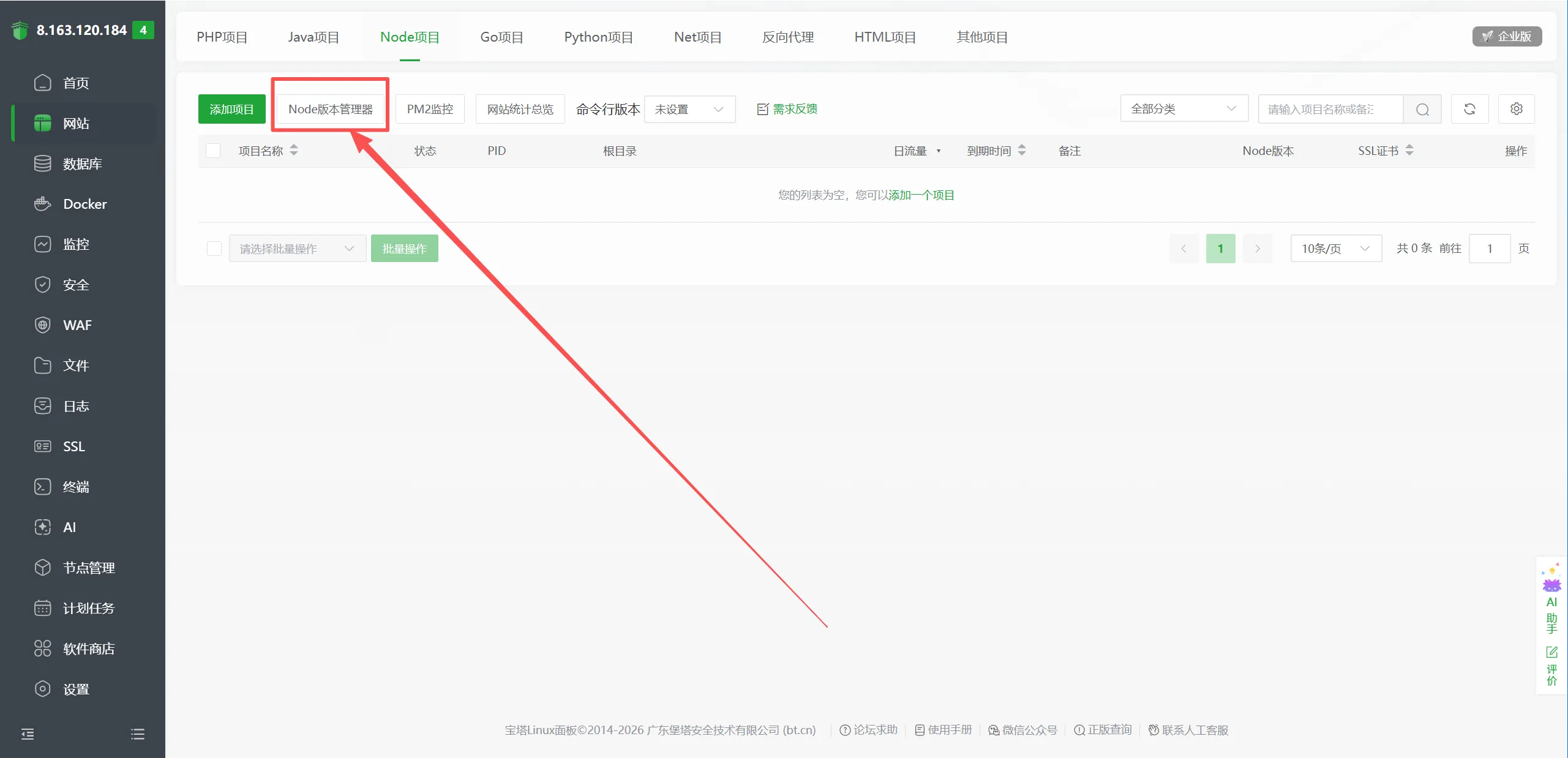Open the WAF globe icon
Image resolution: width=1568 pixels, height=758 pixels.
[42, 325]
